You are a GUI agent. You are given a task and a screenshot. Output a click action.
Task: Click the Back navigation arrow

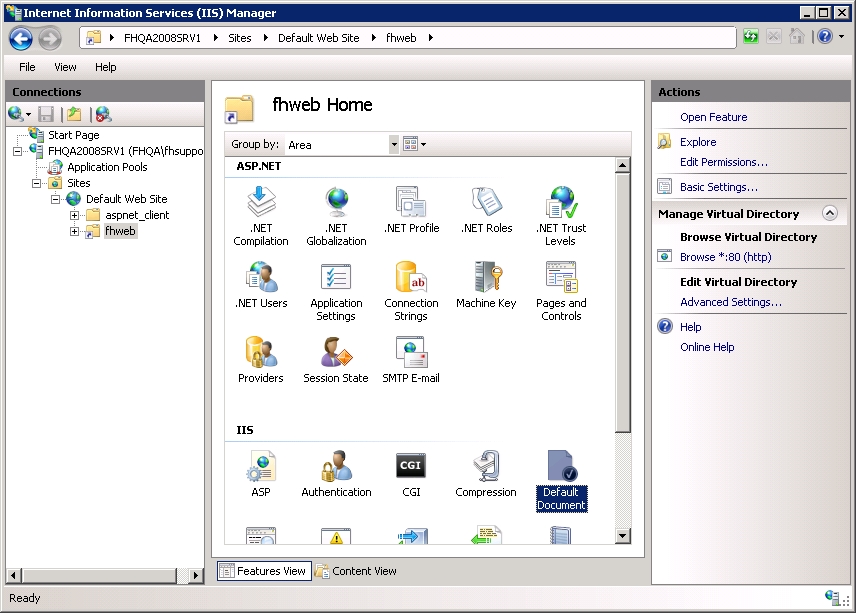pyautogui.click(x=21, y=39)
